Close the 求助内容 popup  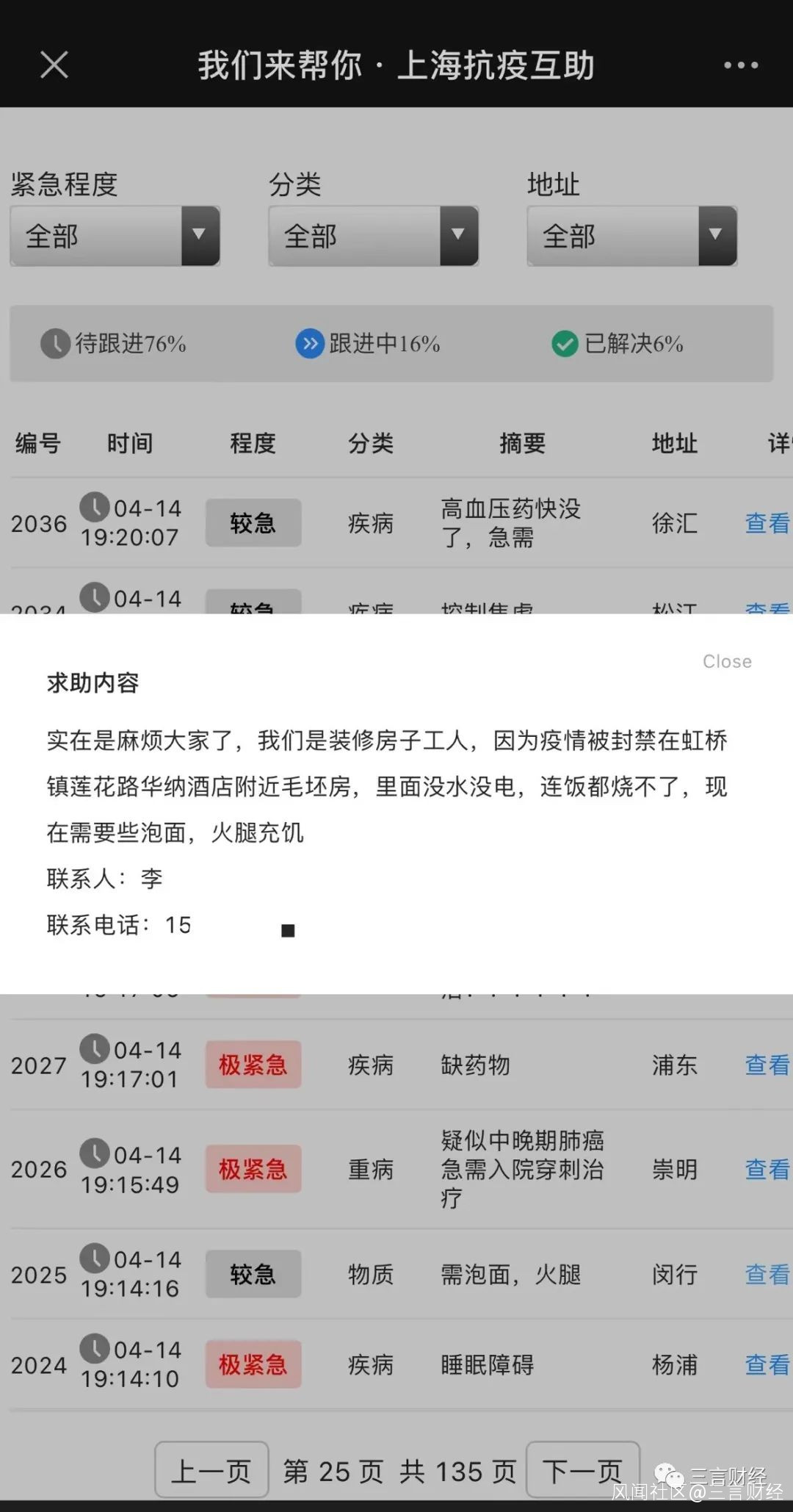pos(727,661)
